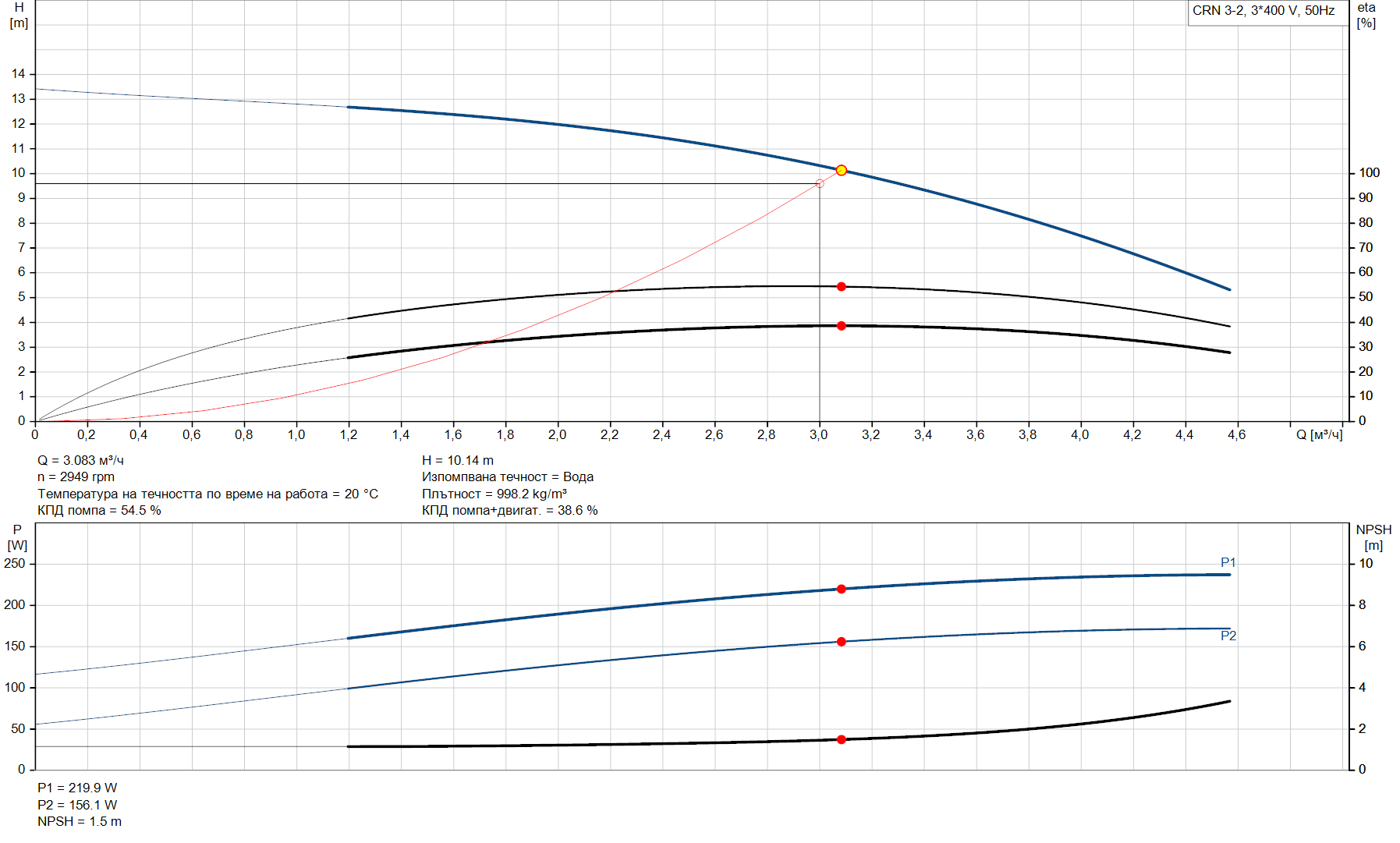
Task: Click the red dot on the P1 power curve
Action: [841, 590]
